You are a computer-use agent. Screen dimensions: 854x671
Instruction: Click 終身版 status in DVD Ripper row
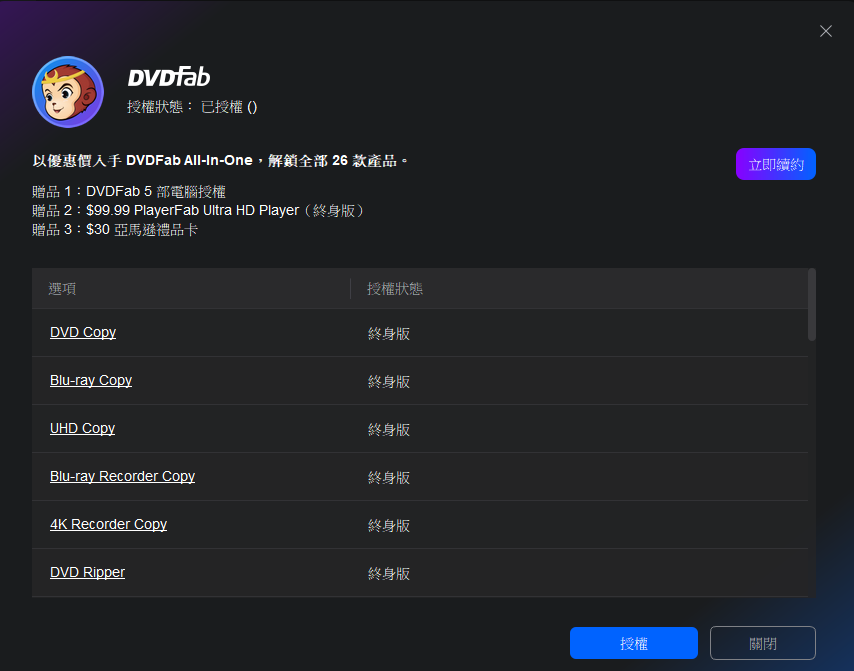point(389,573)
